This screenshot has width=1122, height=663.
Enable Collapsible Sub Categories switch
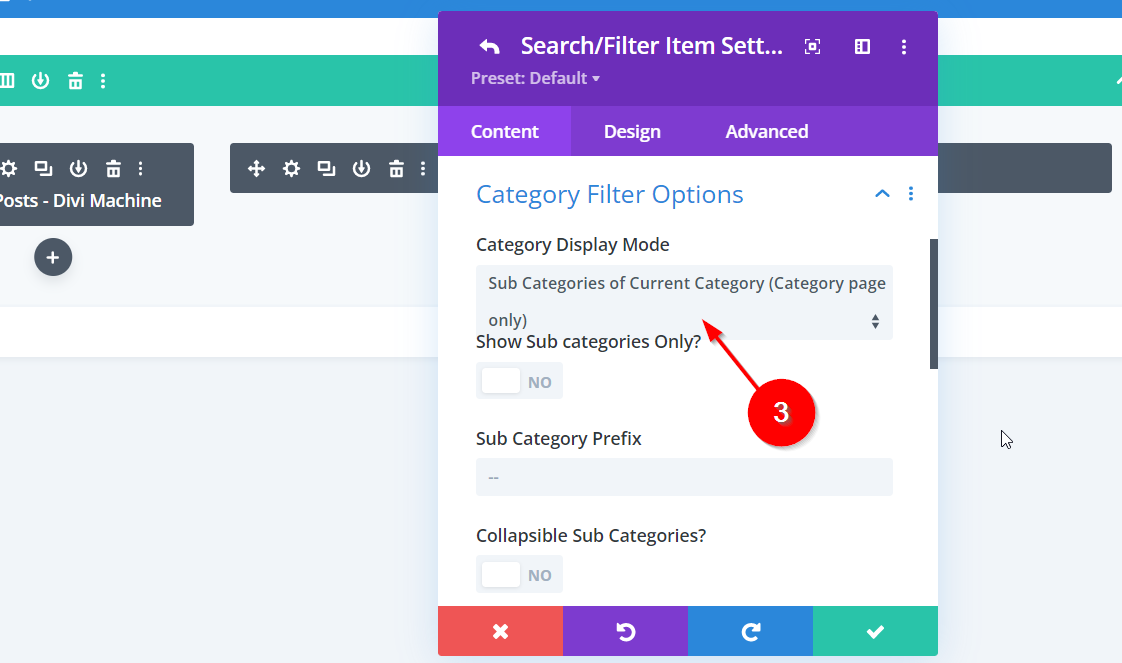pyautogui.click(x=519, y=574)
